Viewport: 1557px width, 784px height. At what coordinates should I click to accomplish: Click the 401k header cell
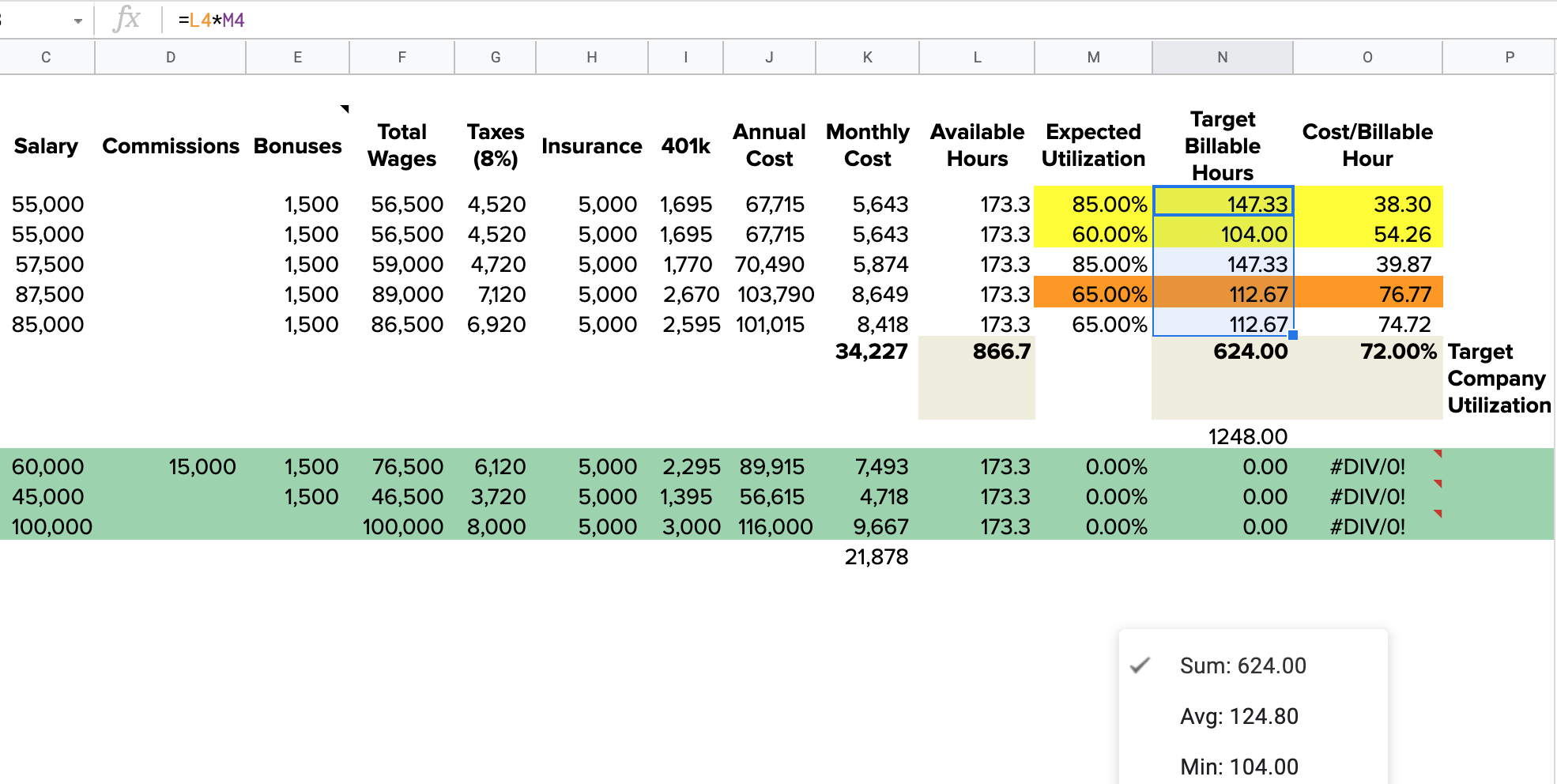686,146
